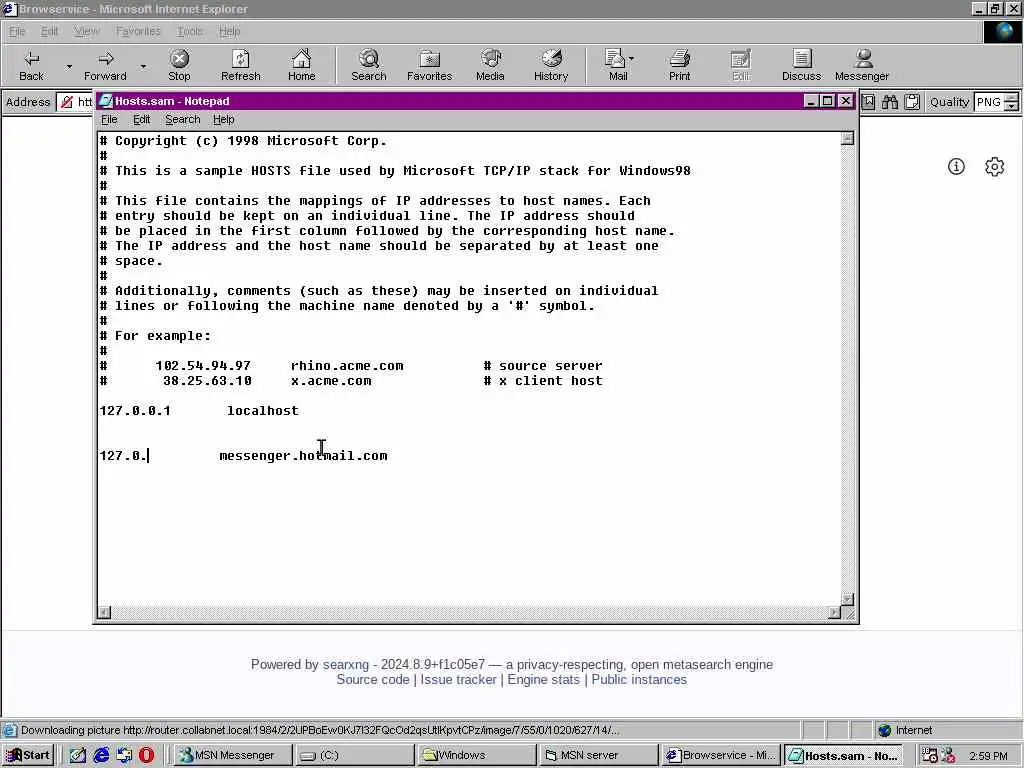Image resolution: width=1024 pixels, height=768 pixels.
Task: Open the Favorites pane
Action: click(429, 65)
